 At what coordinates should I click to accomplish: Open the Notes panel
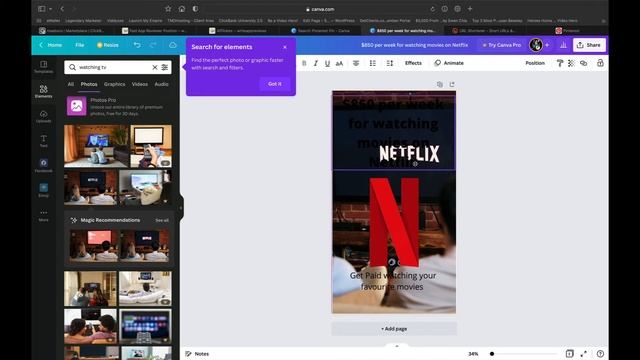pyautogui.click(x=198, y=354)
